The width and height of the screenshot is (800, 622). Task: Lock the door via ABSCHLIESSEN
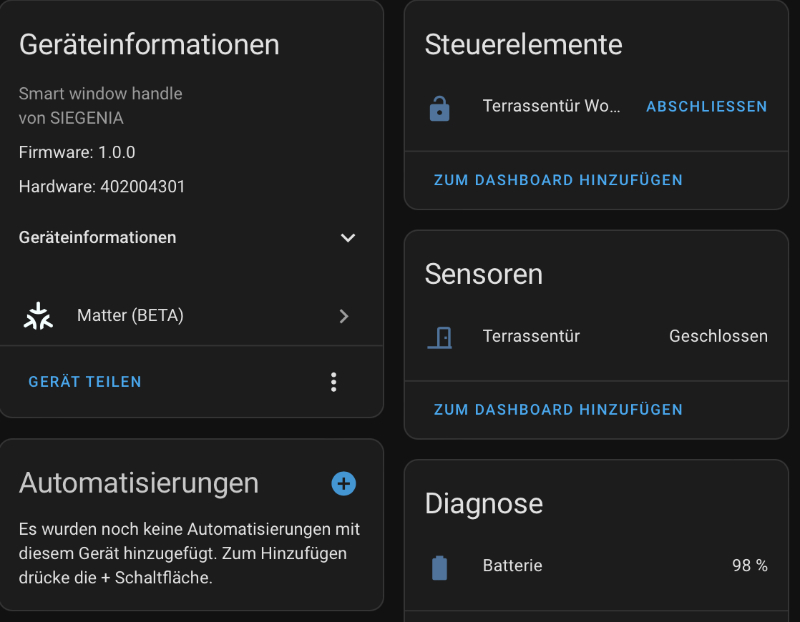tap(706, 106)
